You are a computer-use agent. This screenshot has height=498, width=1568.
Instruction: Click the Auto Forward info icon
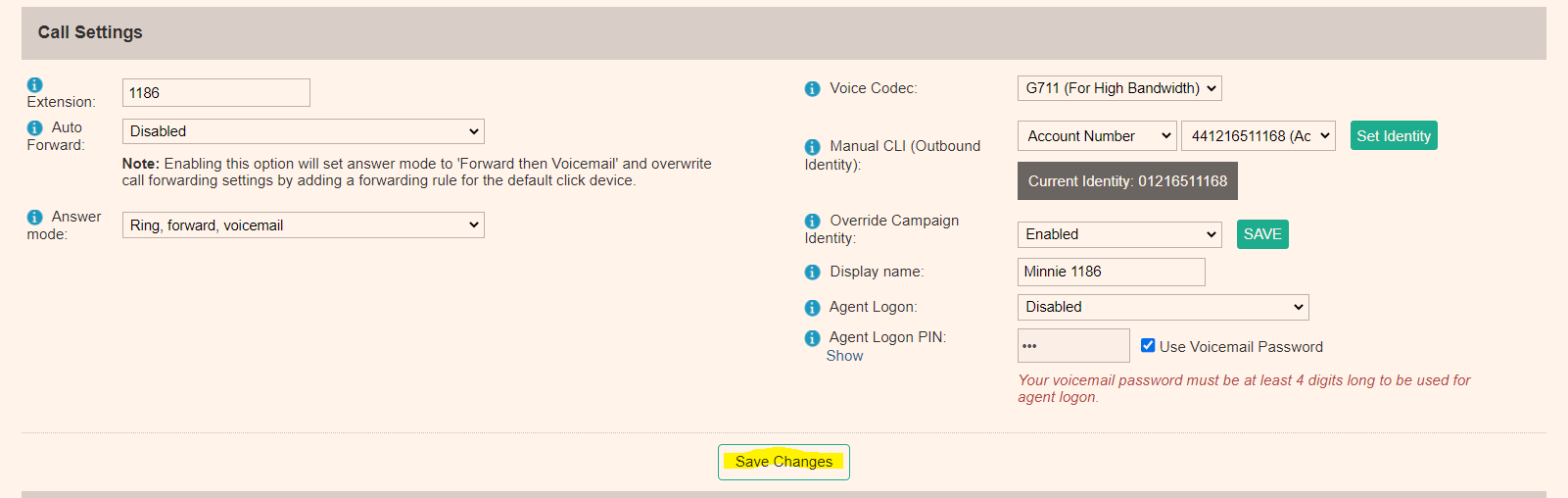(x=34, y=127)
